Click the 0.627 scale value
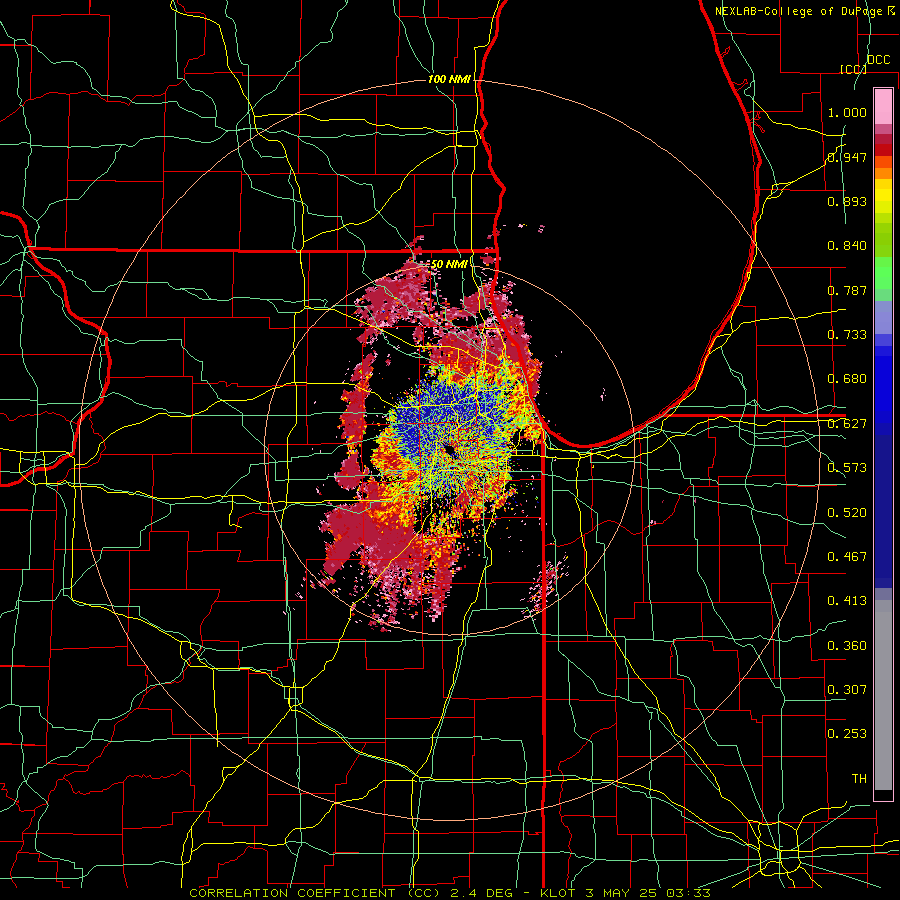The height and width of the screenshot is (900, 900). (847, 424)
